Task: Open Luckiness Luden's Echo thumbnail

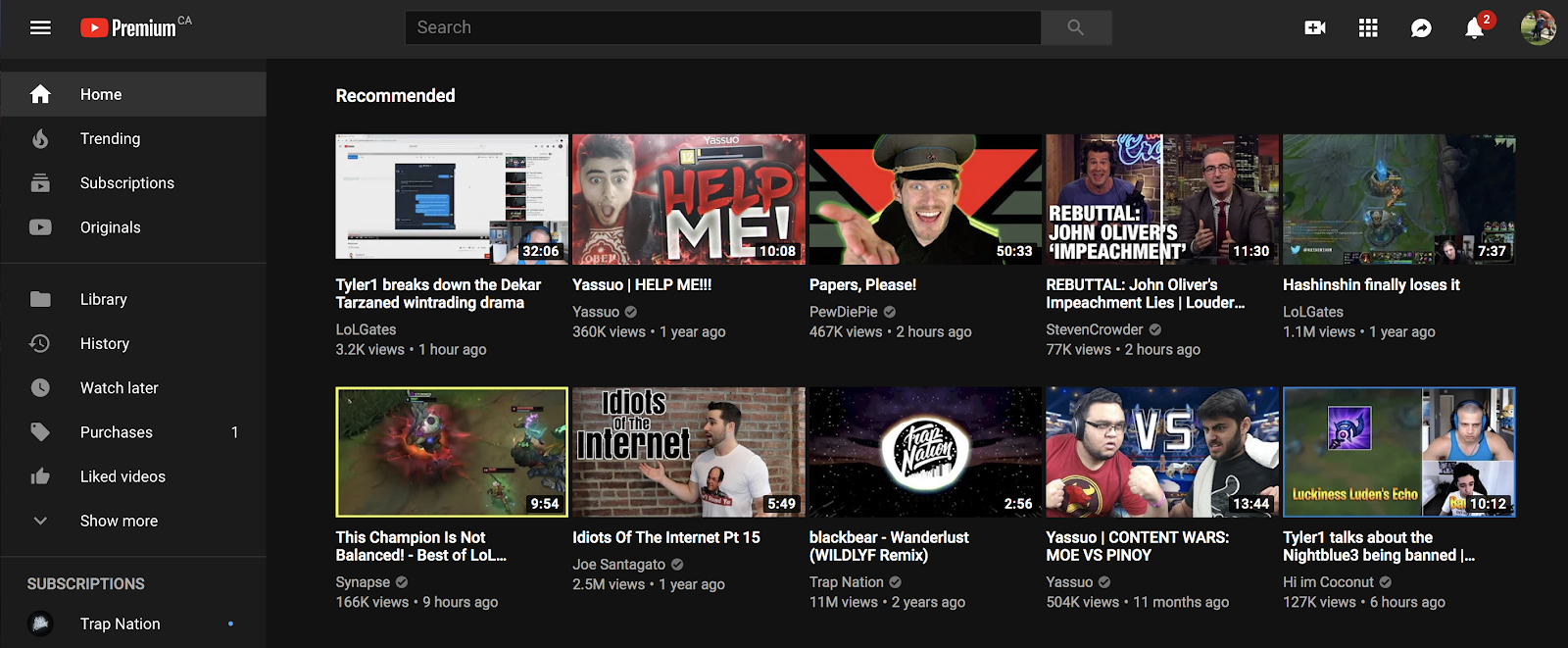Action: (x=1399, y=452)
